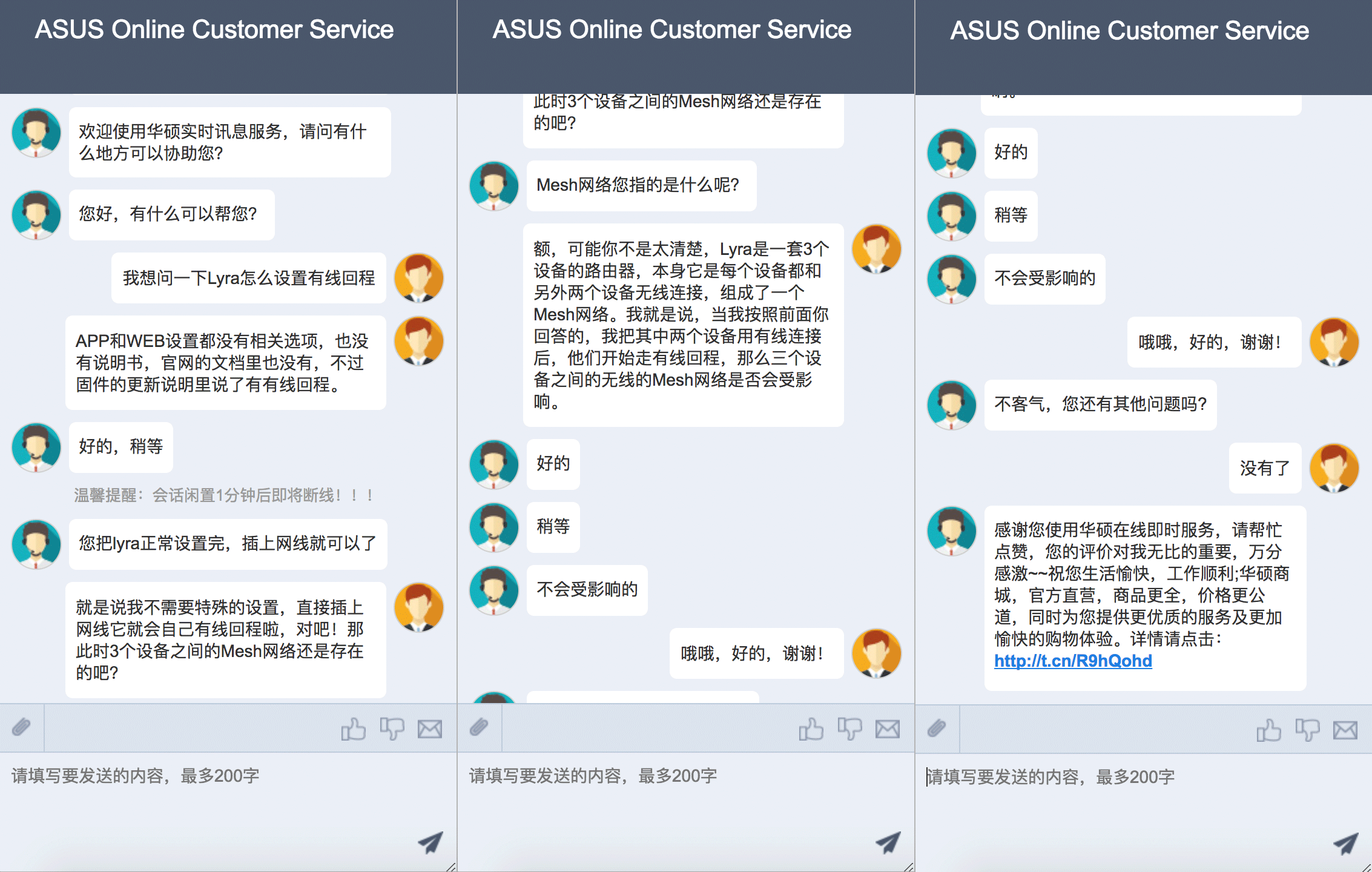Click user avatar beside APP和WEB设置 message
The image size is (1372, 872).
click(x=419, y=341)
